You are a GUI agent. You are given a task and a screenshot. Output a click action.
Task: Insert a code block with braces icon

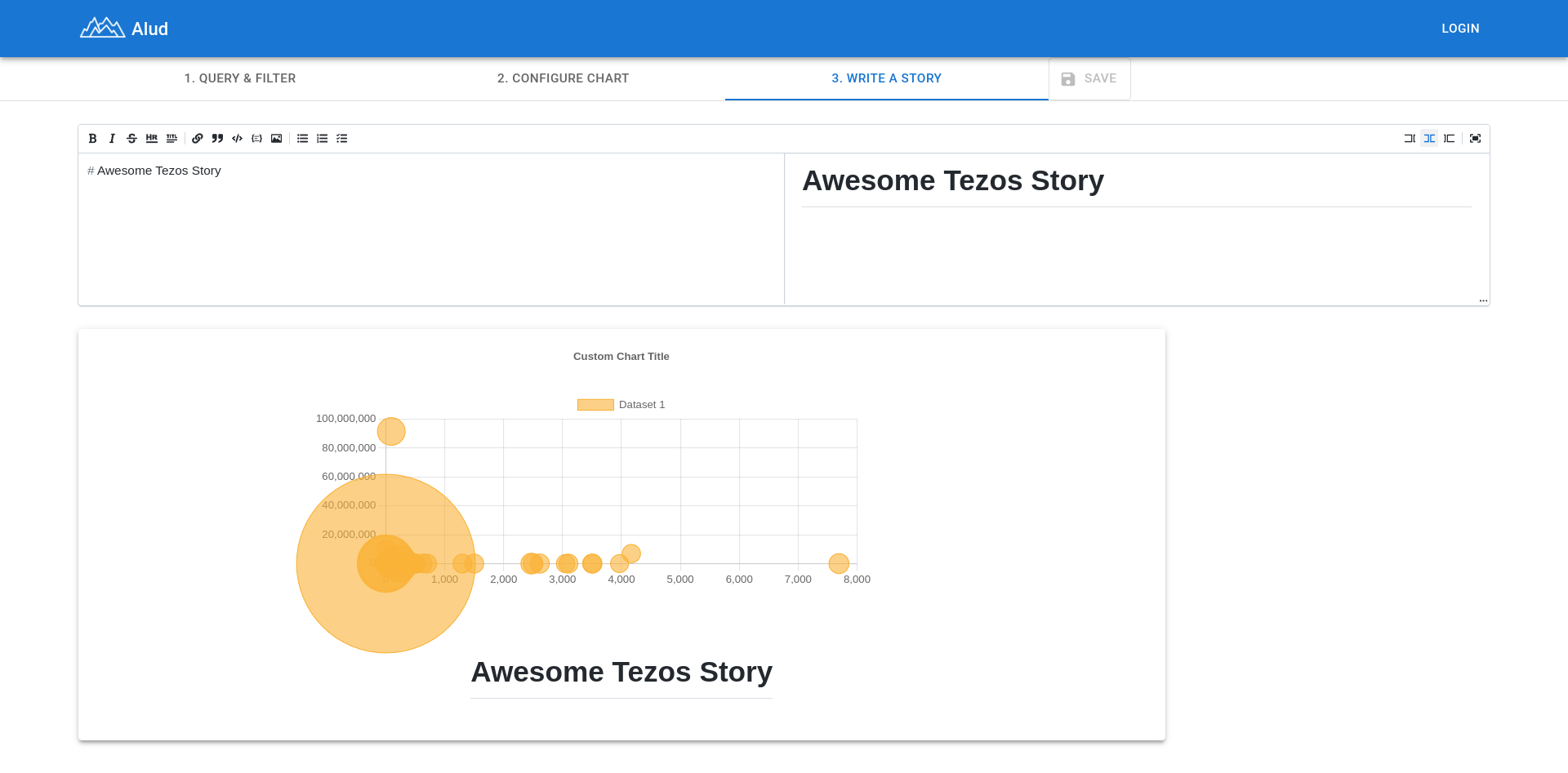pyautogui.click(x=256, y=139)
